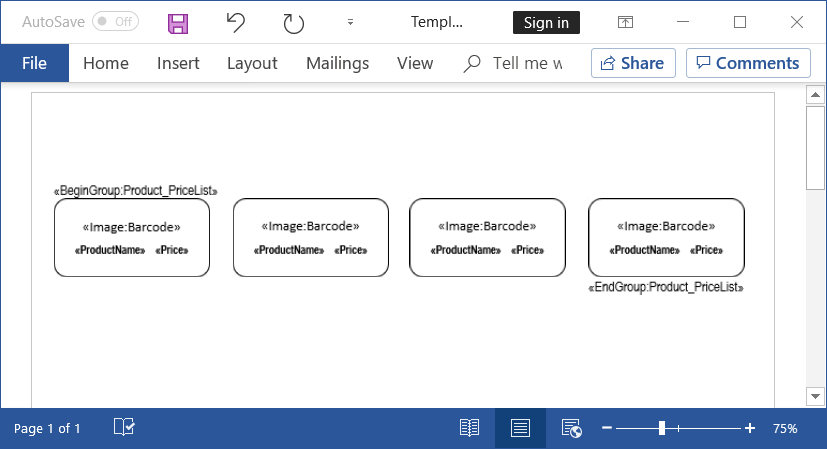Toggle the AutoSave switch

[115, 22]
